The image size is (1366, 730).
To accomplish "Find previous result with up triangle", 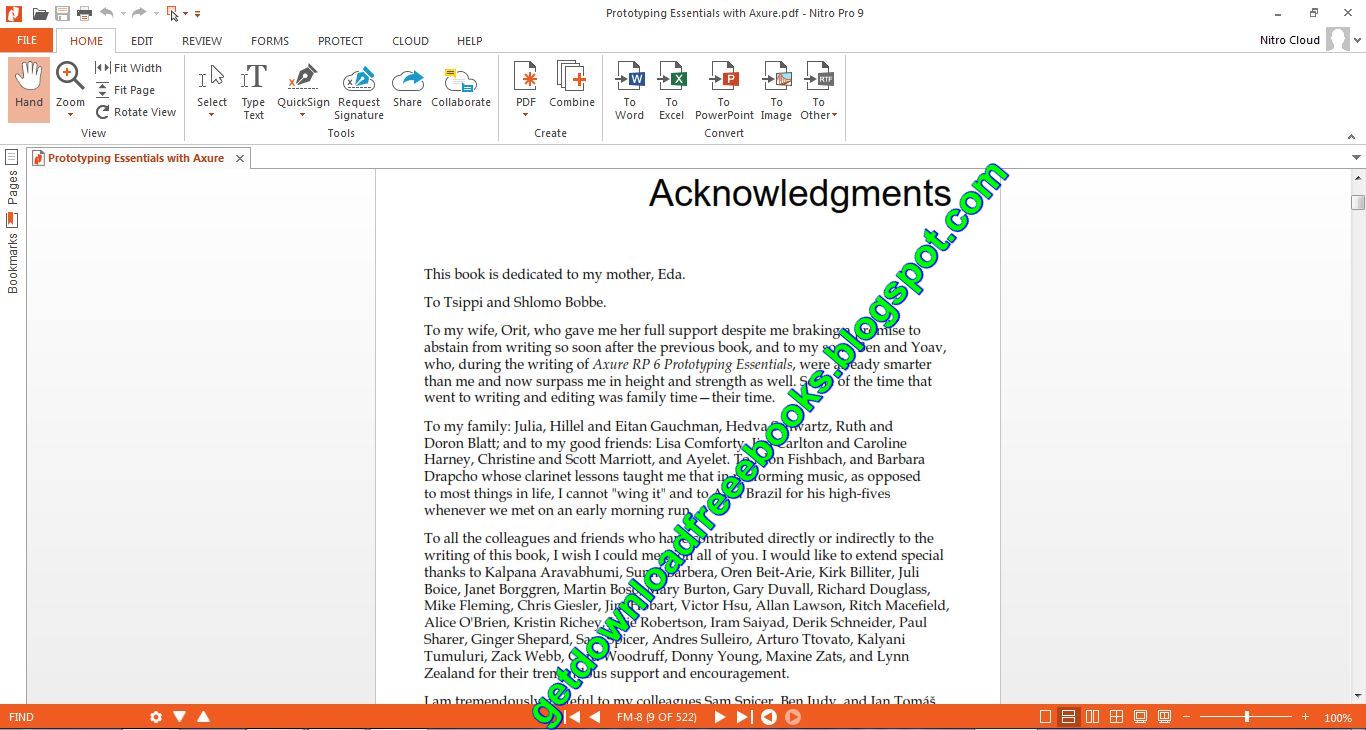I will coord(204,717).
